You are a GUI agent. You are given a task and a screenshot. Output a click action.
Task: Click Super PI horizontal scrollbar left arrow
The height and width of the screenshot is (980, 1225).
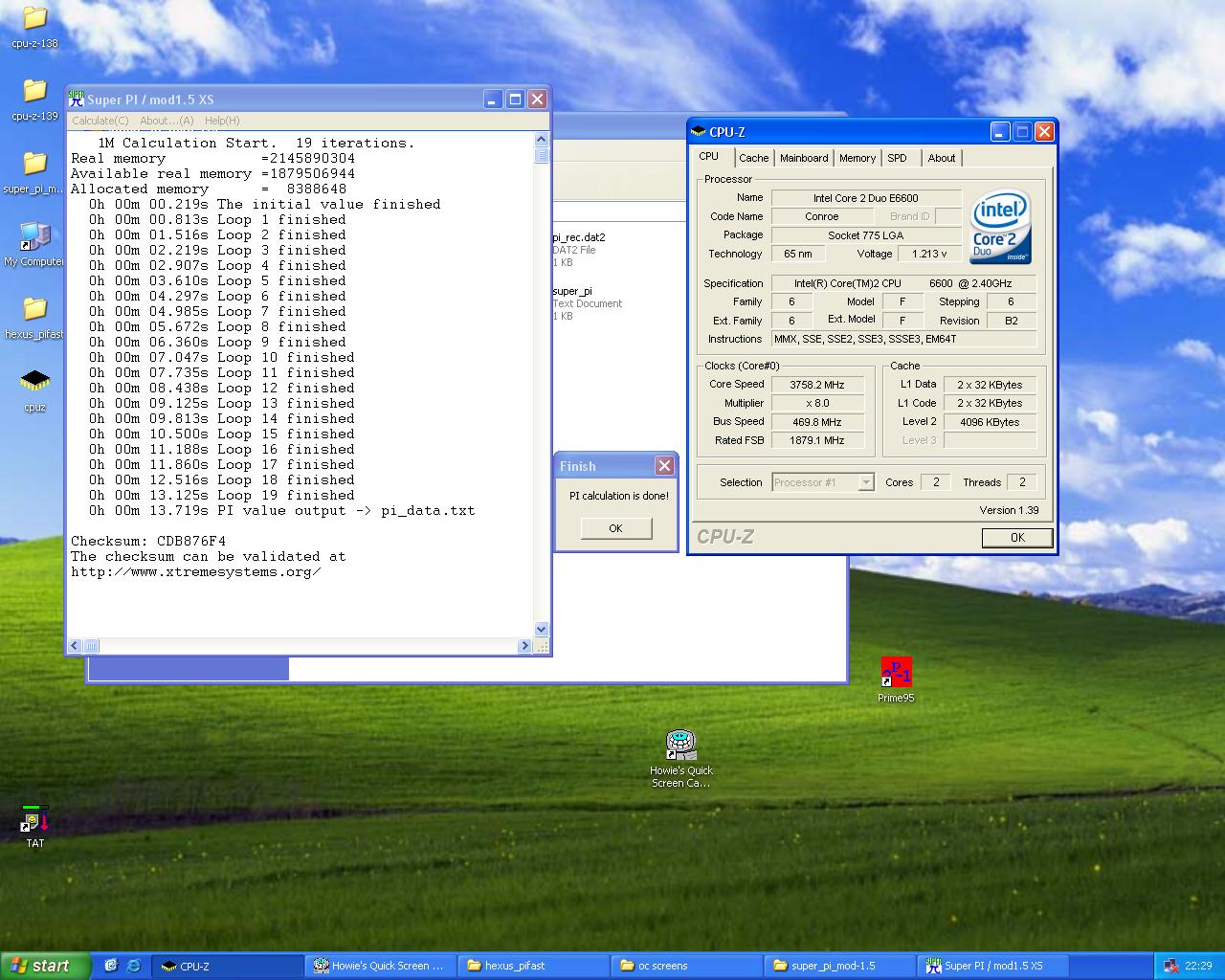[75, 646]
